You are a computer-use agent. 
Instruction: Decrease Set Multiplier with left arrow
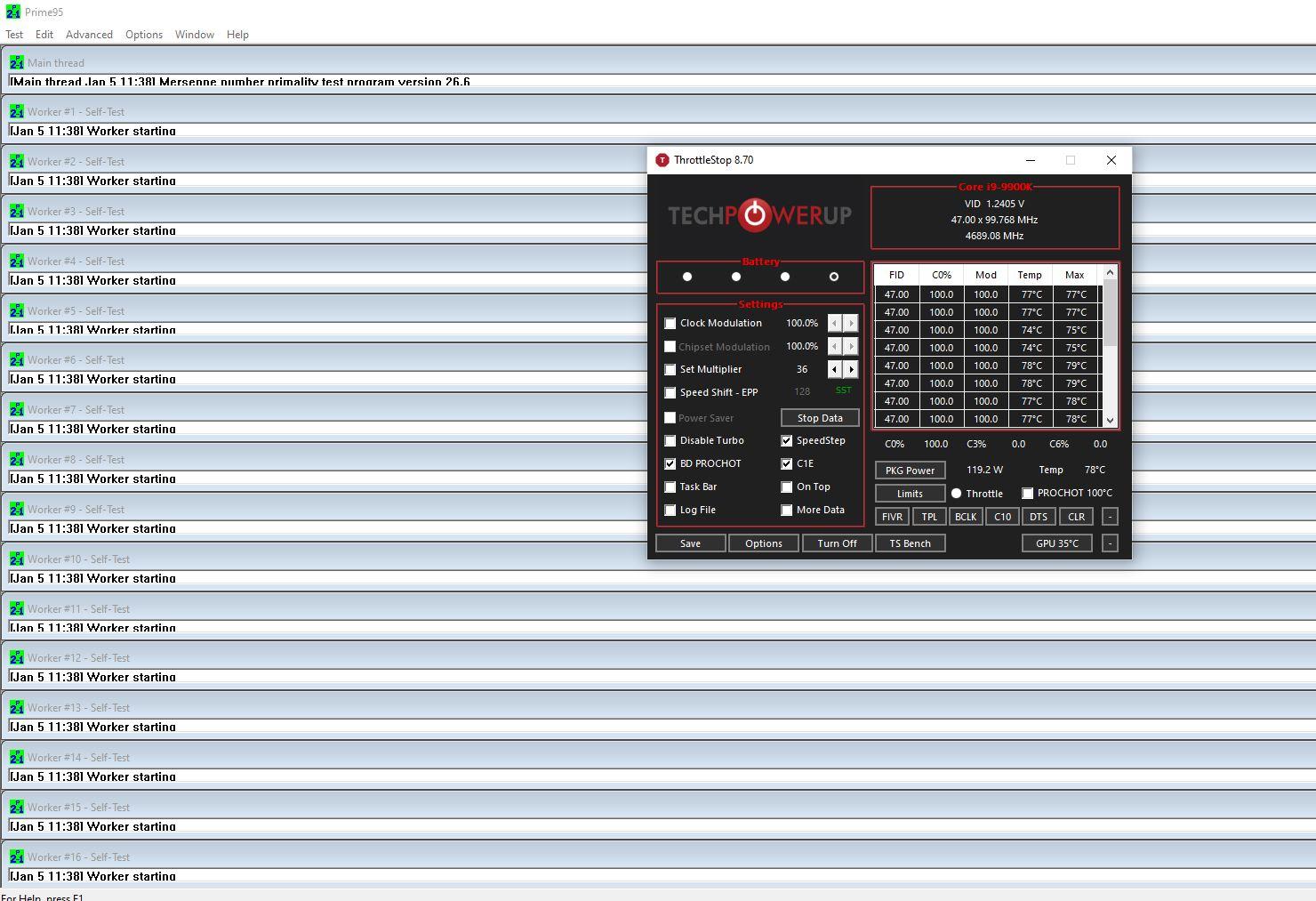[x=834, y=369]
